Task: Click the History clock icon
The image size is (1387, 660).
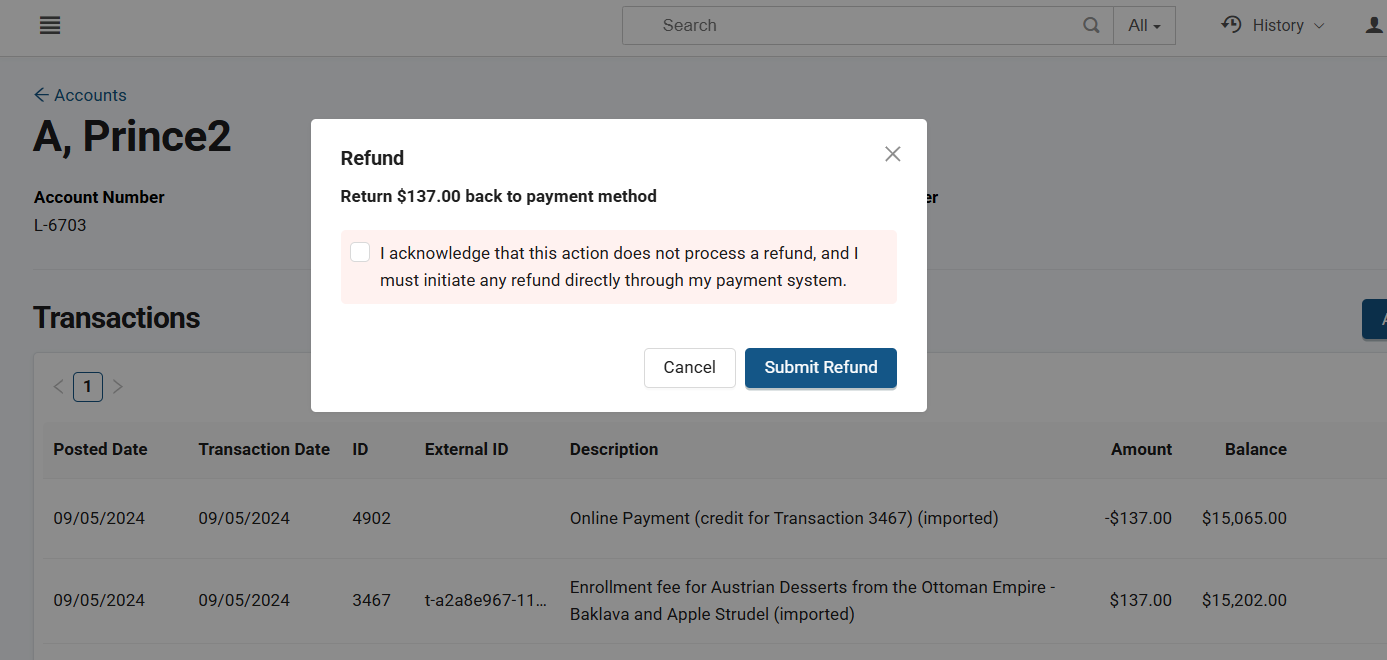Action: pyautogui.click(x=1231, y=24)
